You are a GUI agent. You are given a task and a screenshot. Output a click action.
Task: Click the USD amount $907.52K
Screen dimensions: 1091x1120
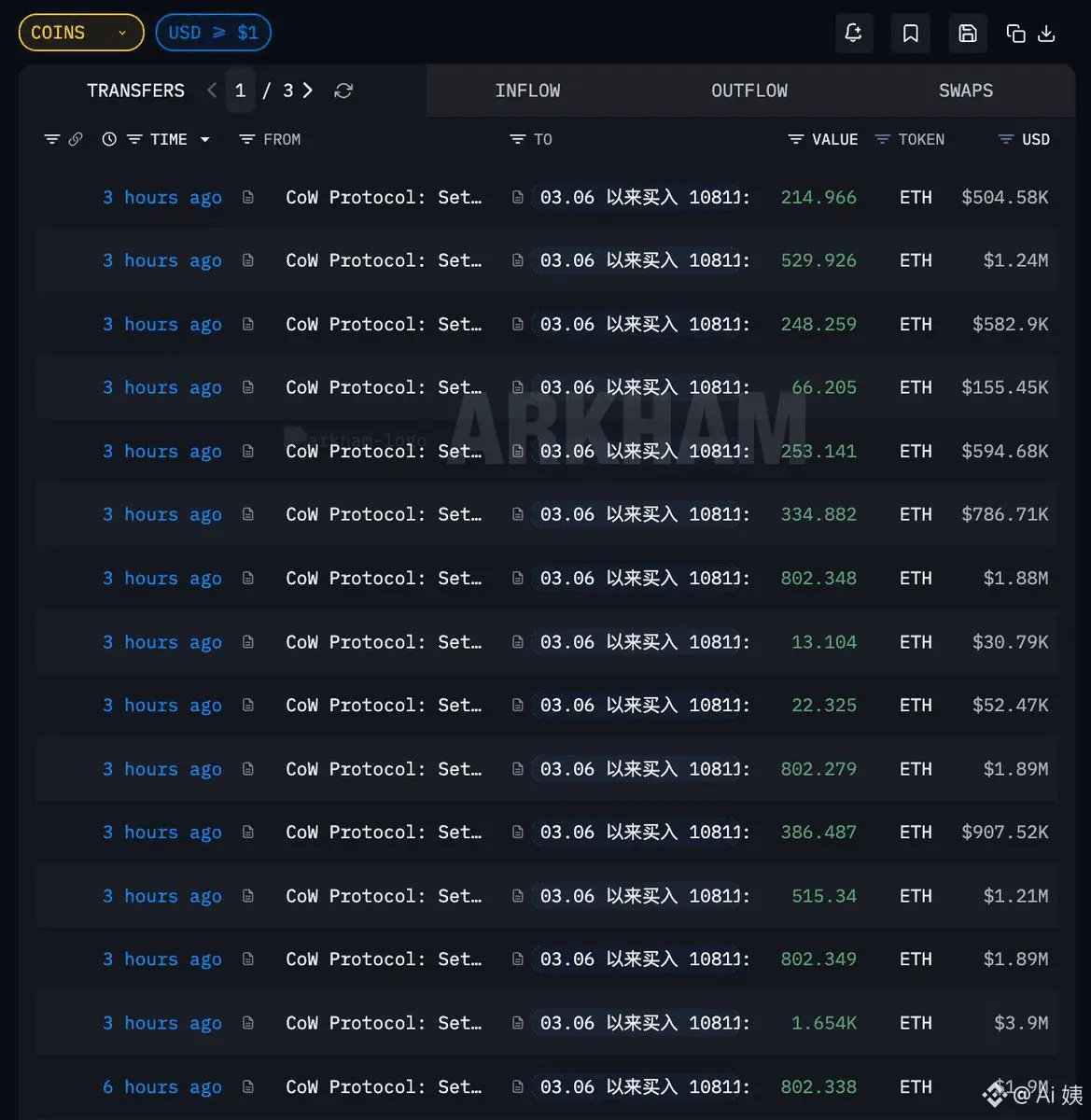[x=1005, y=833]
